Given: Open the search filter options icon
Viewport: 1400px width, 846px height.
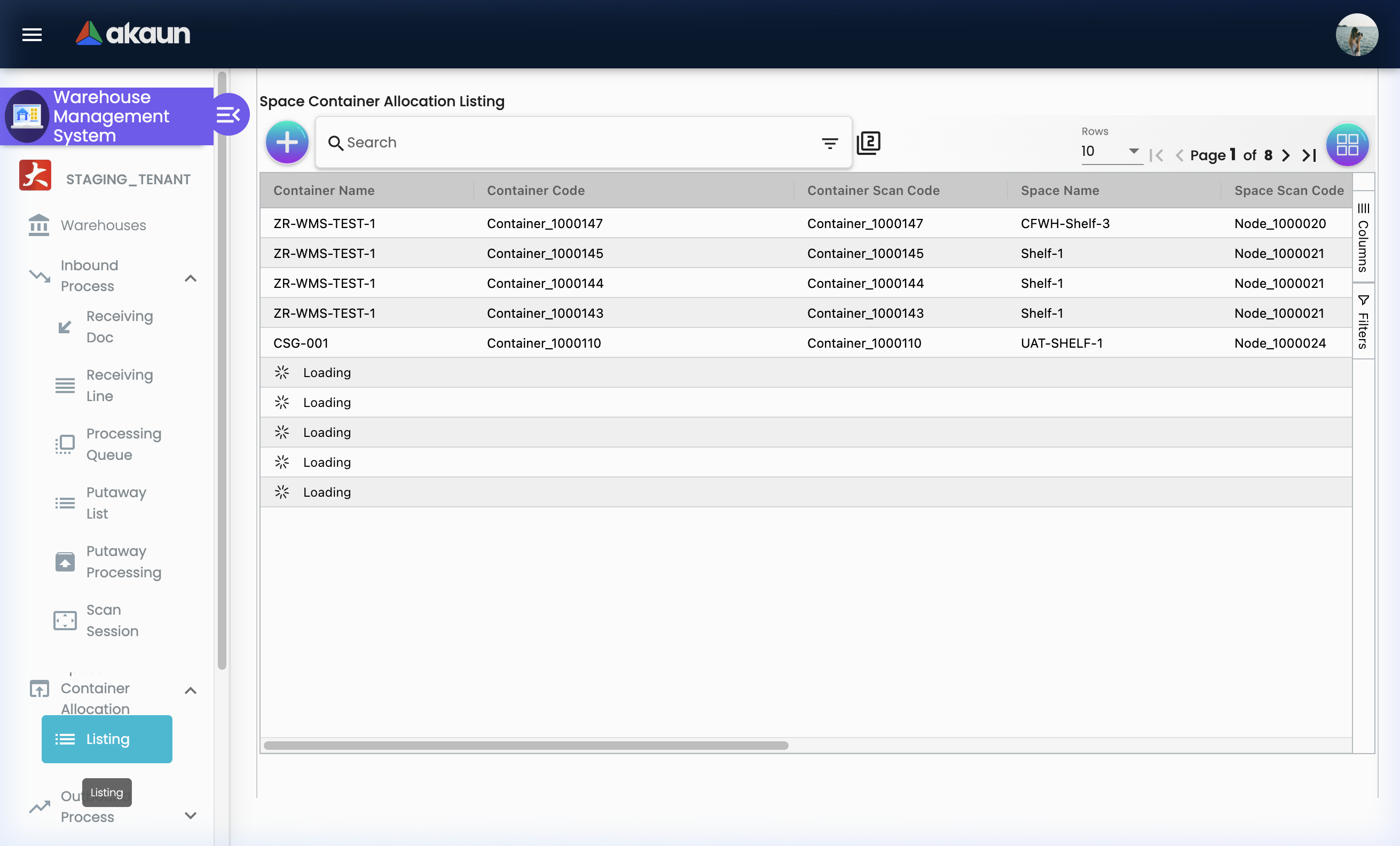Looking at the screenshot, I should click(x=830, y=143).
